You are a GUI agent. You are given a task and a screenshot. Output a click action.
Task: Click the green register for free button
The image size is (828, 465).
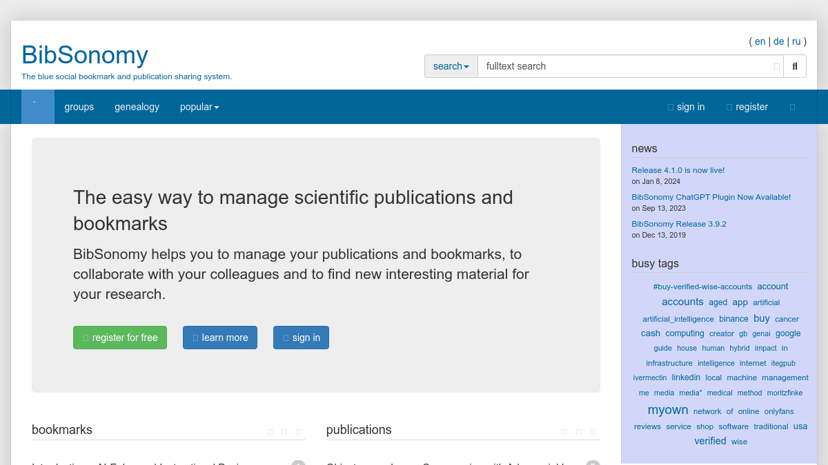(120, 337)
